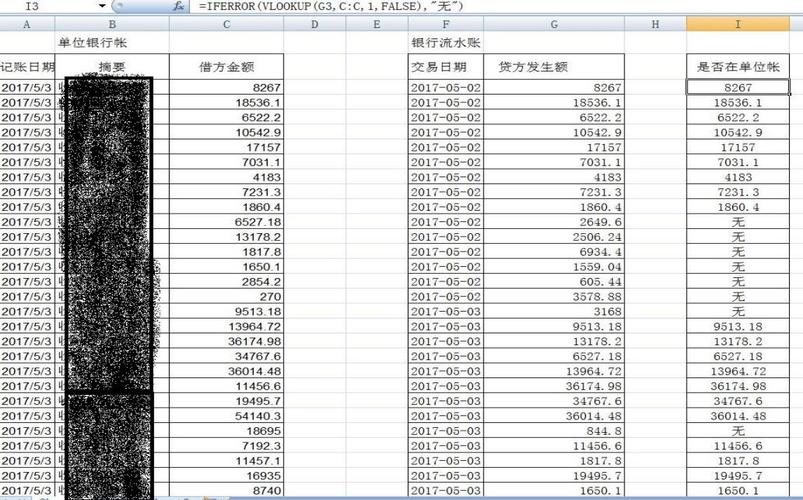This screenshot has width=803, height=500.
Task: Click the 无 result in 844.8 row
Action: coord(738,430)
